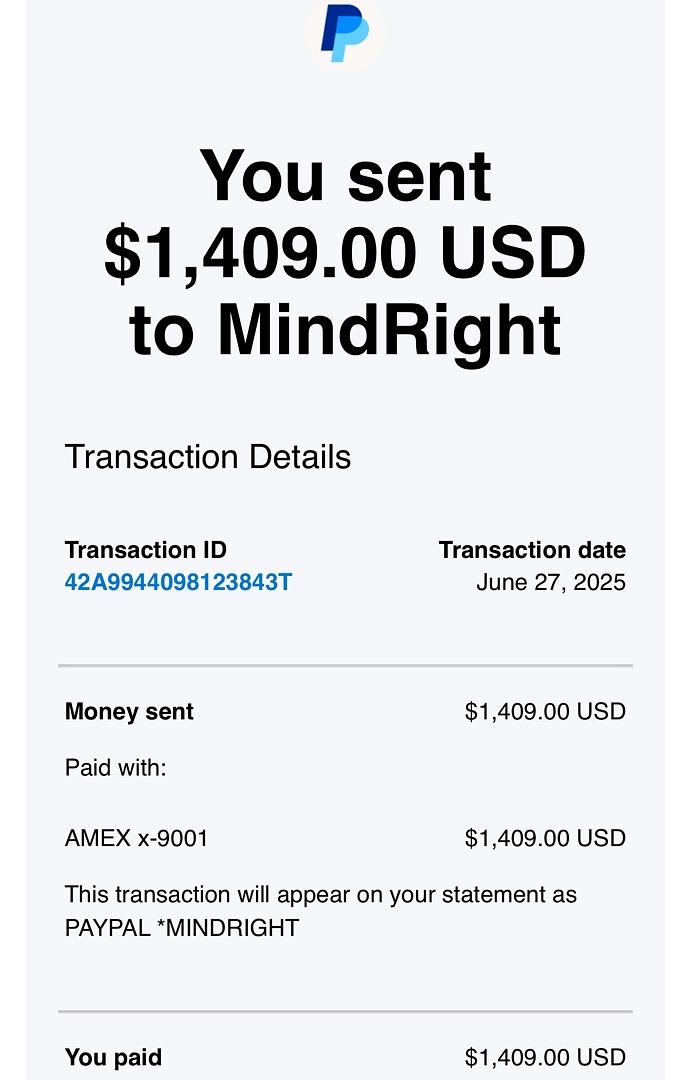
Task: Click the amount beside AMEX x-9001
Action: (545, 838)
